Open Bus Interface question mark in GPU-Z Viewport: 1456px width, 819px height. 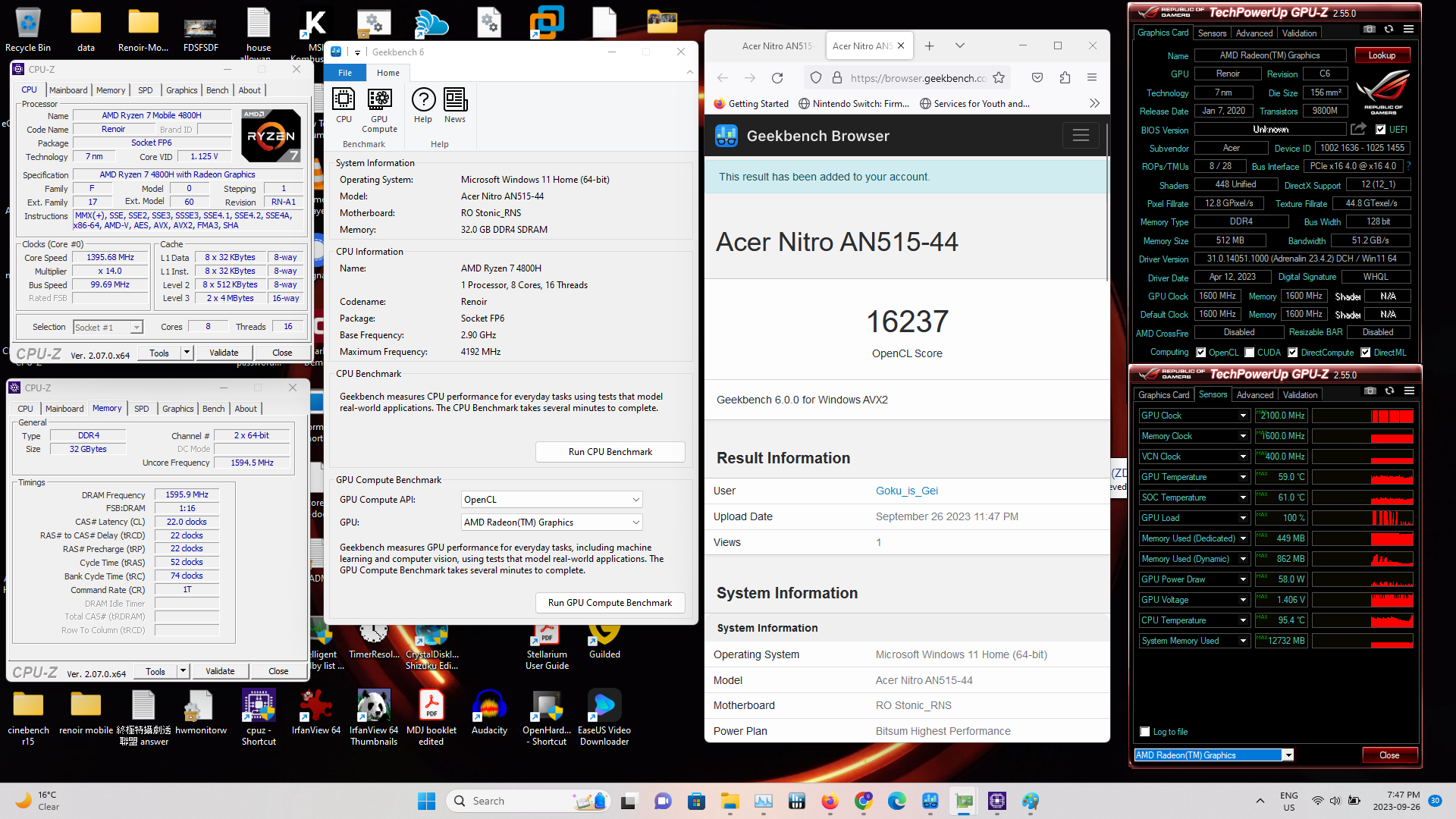(x=1408, y=166)
